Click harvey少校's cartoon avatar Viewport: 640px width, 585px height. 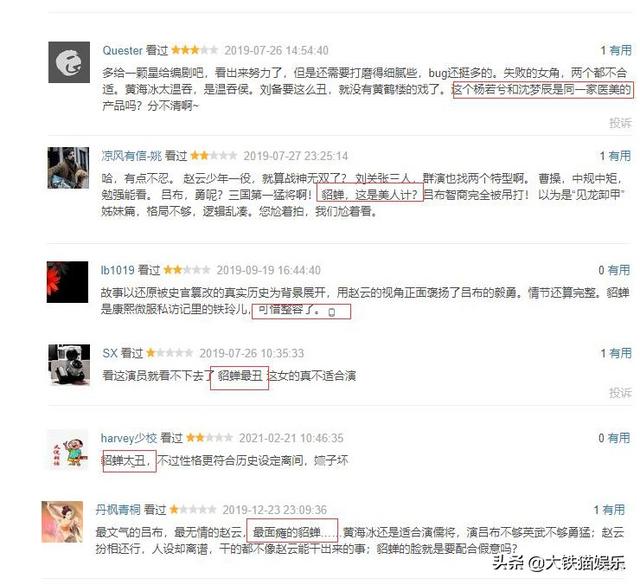pos(68,449)
